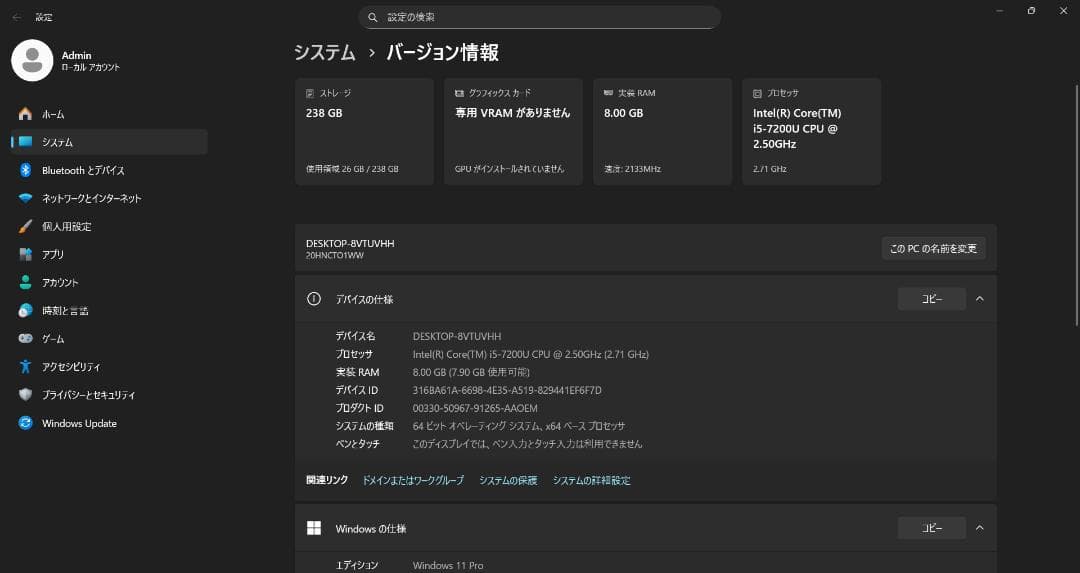Click the Time and language globe icon
The width and height of the screenshot is (1080, 573).
tap(25, 311)
